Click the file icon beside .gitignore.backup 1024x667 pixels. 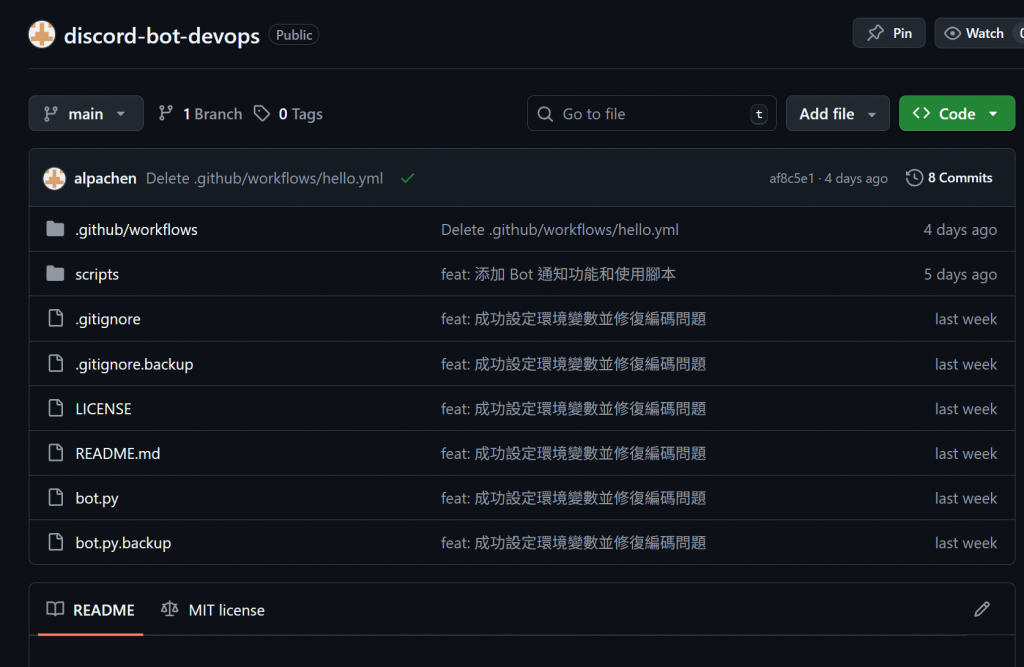[56, 363]
